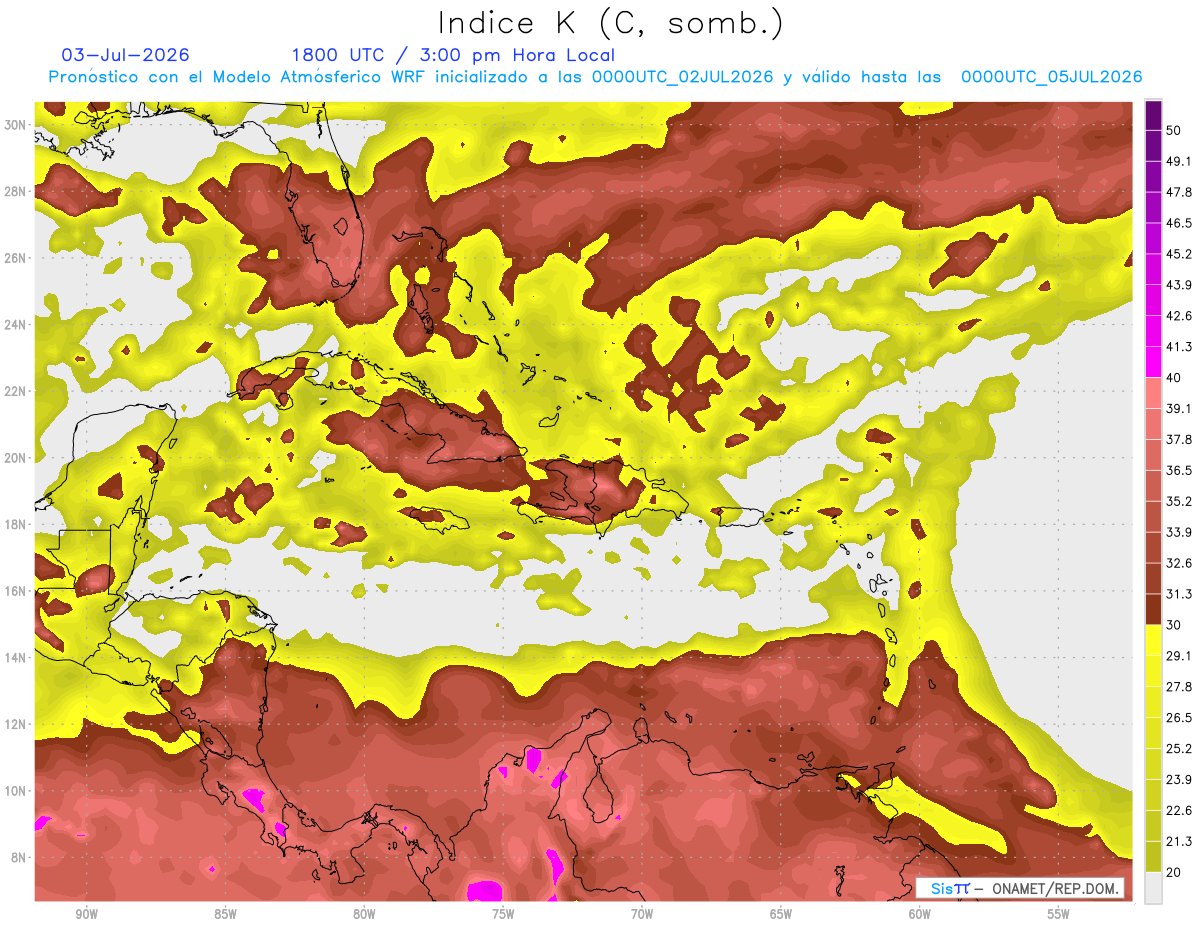Click the colorbar value '22.6'
Image resolution: width=1200 pixels, height=927 pixels.
click(x=1179, y=810)
